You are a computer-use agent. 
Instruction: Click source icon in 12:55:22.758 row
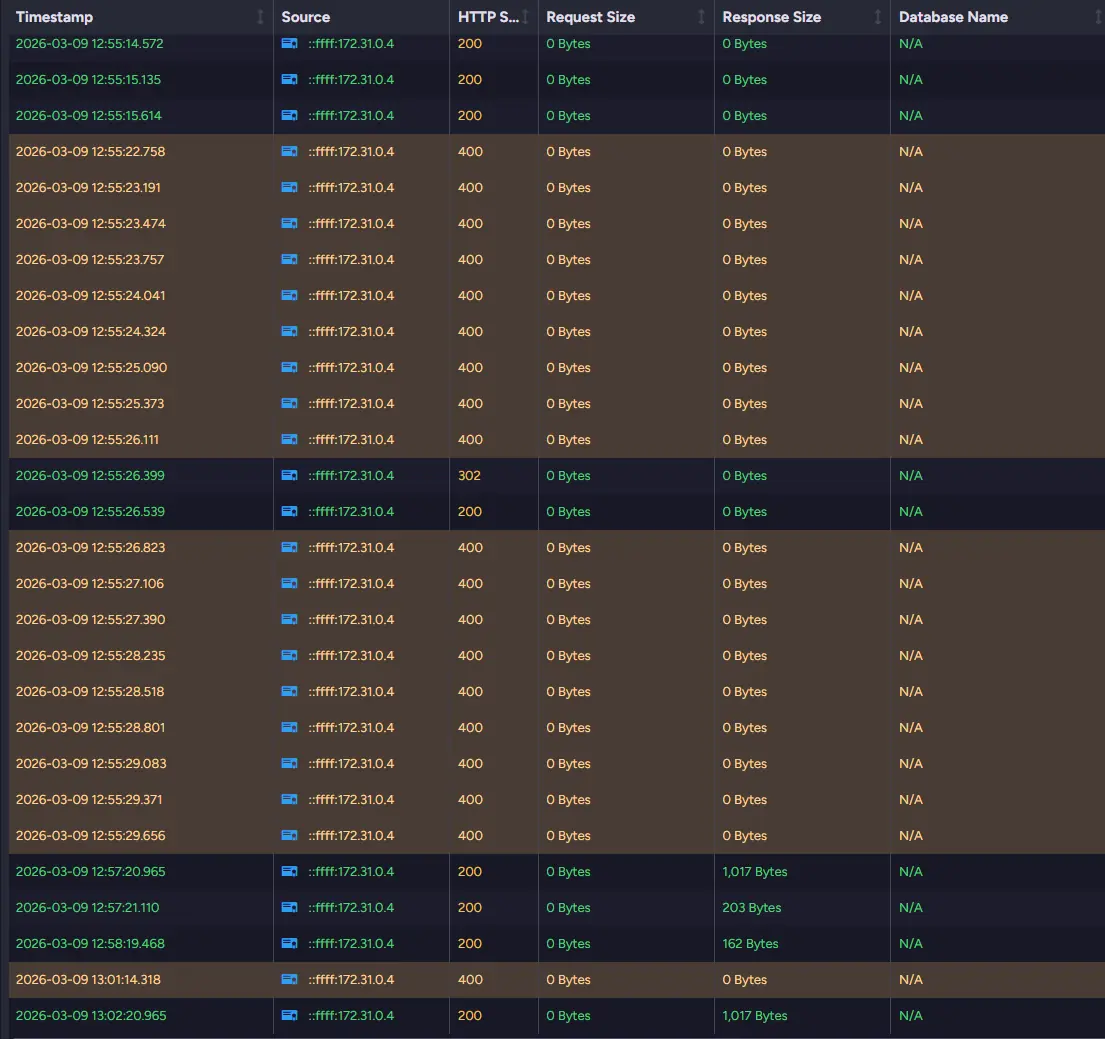point(290,152)
